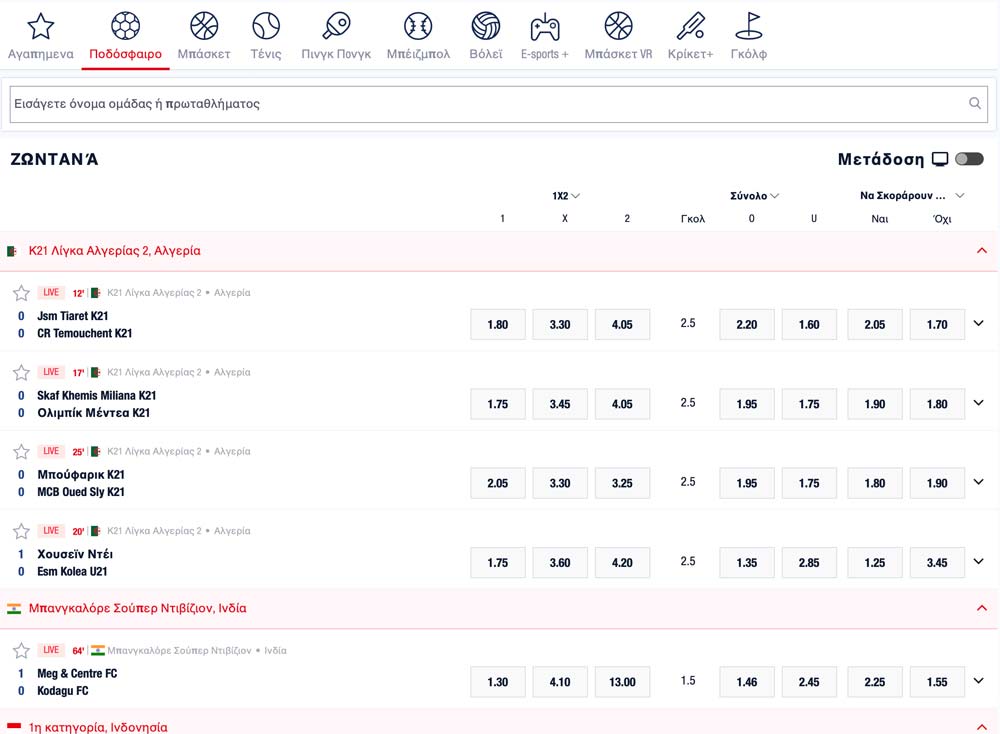Open the Σύνολο market dropdown
Viewport: 1000px width, 734px height.
(755, 196)
